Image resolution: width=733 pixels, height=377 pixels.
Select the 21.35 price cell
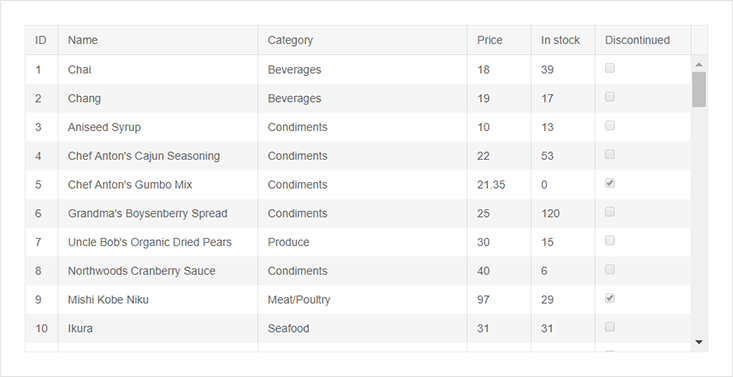tap(499, 185)
